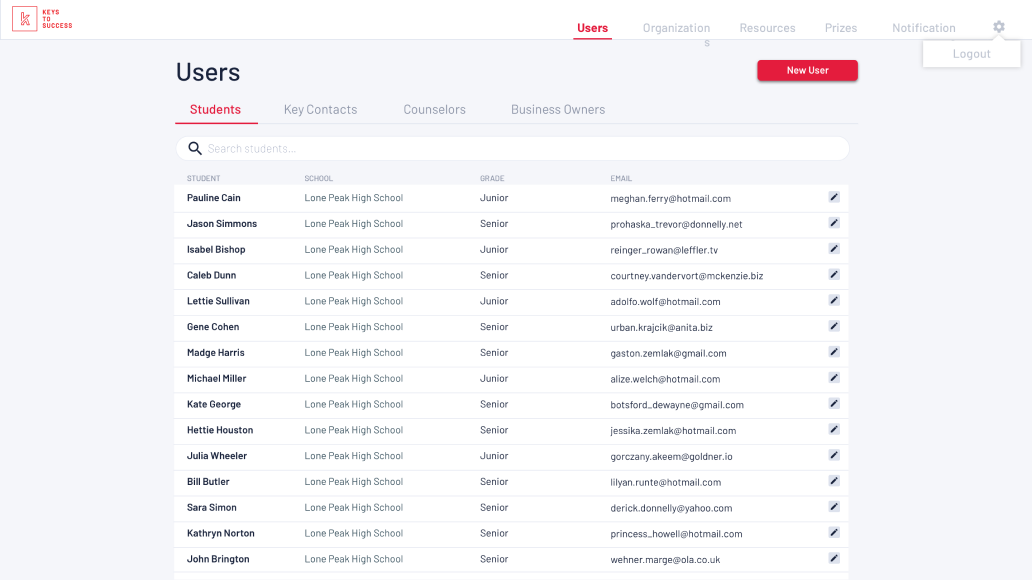The height and width of the screenshot is (580, 1032).
Task: Edit Caleb Dunn using the pencil icon
Action: [x=834, y=275]
